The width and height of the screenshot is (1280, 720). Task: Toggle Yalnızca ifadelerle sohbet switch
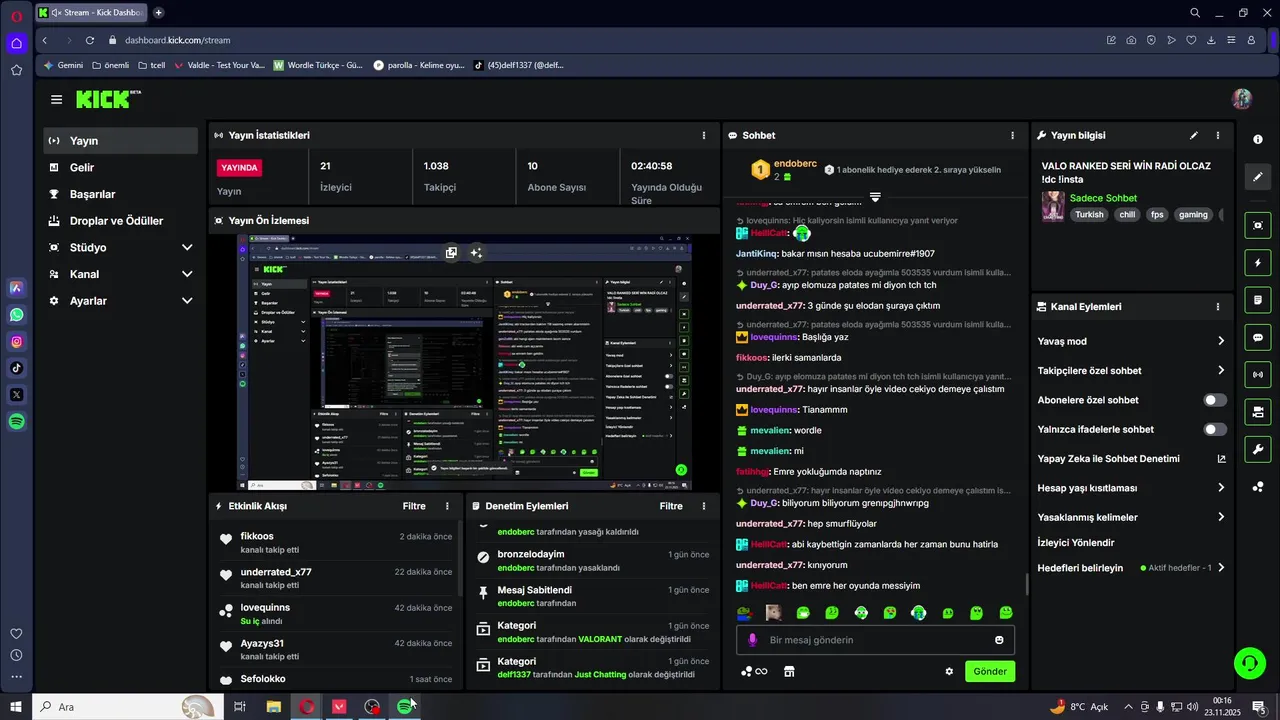pos(1215,429)
